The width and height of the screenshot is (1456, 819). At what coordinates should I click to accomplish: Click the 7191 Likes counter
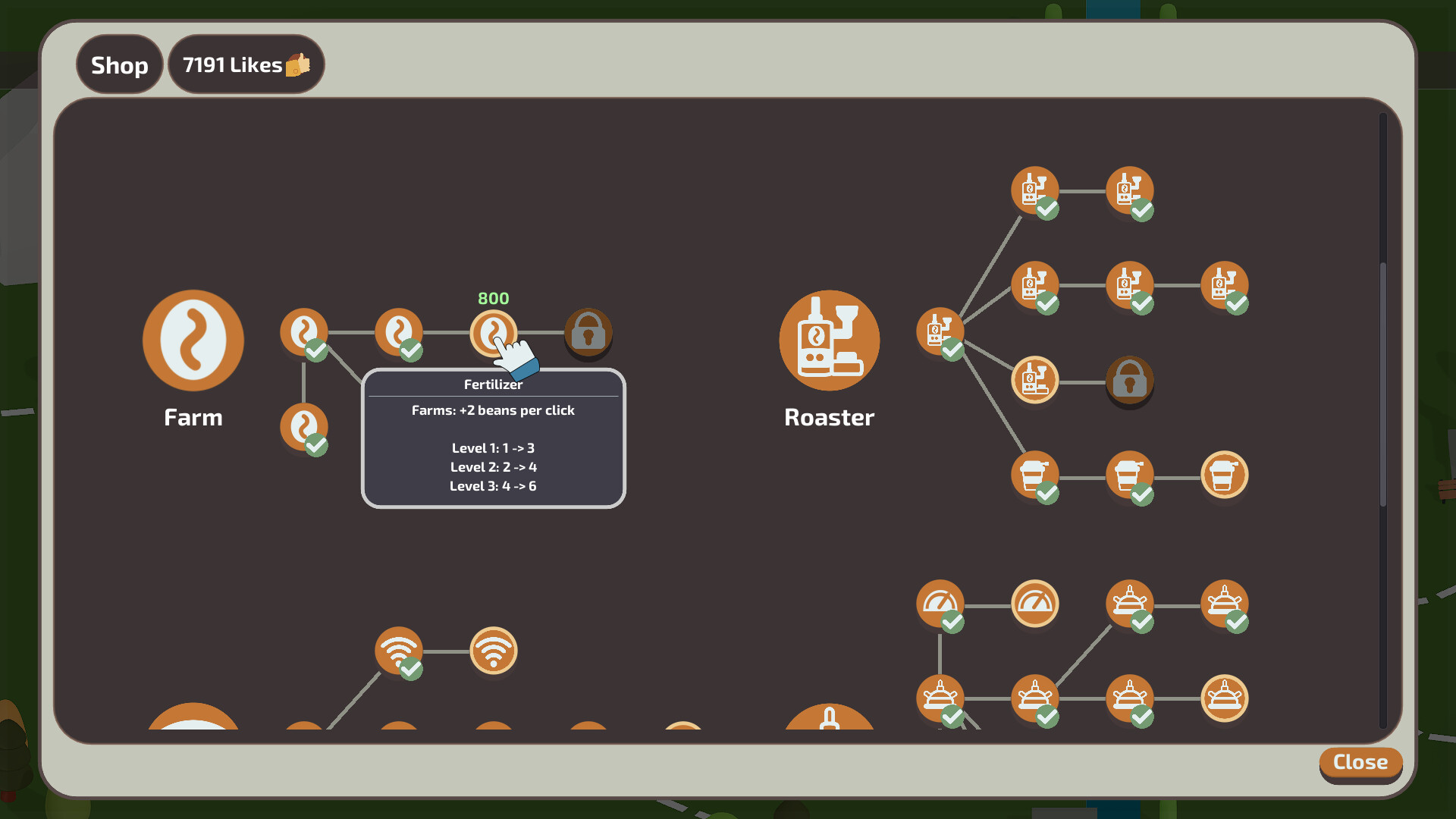246,64
